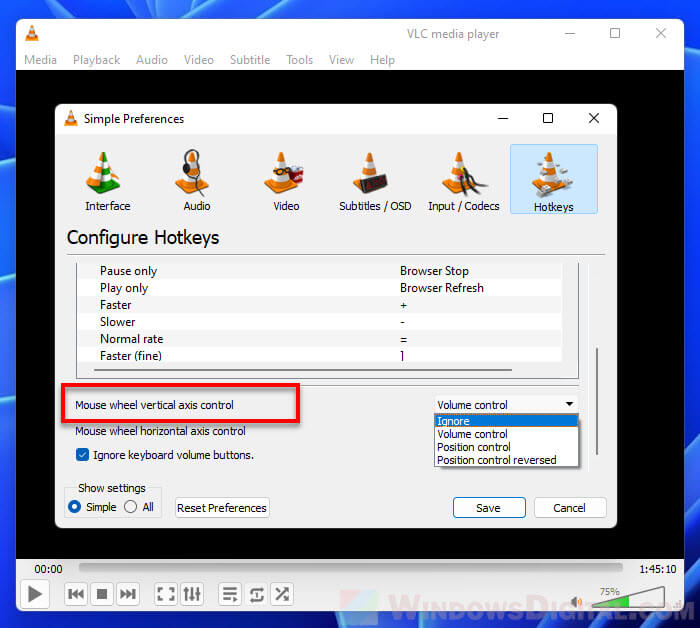Click the preferences vertical scrollbar
Screen dimensions: 700x628
pyautogui.click(x=597, y=401)
